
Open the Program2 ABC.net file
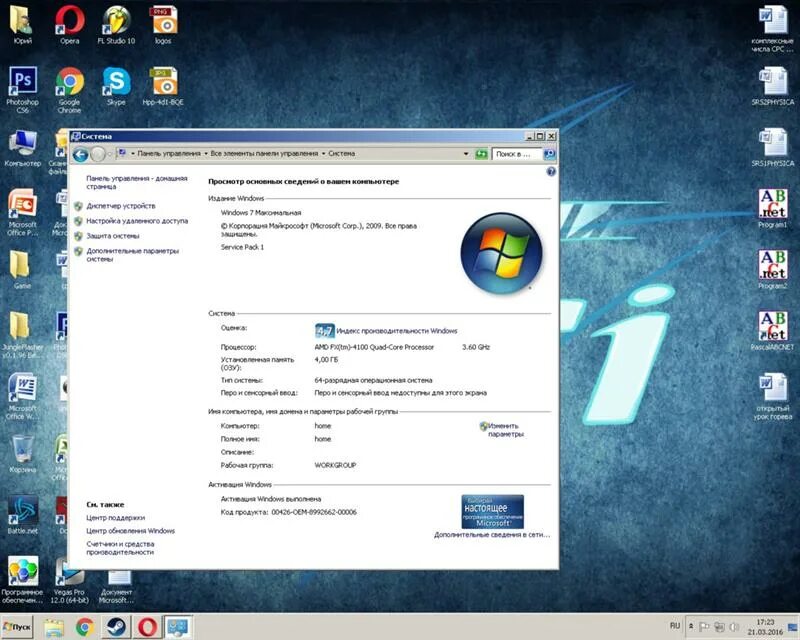[772, 269]
